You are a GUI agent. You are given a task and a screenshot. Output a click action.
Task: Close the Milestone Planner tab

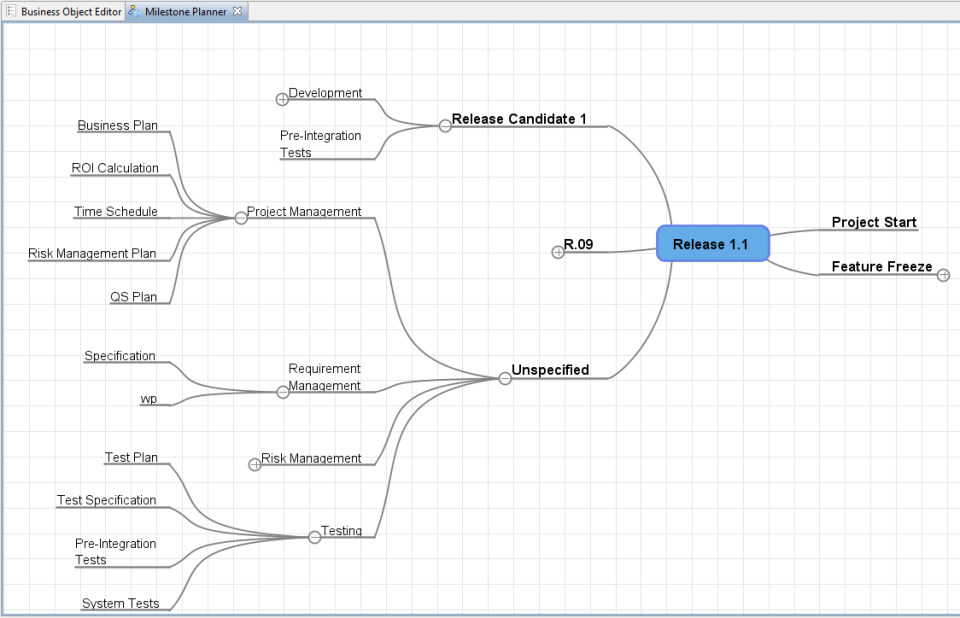(238, 11)
